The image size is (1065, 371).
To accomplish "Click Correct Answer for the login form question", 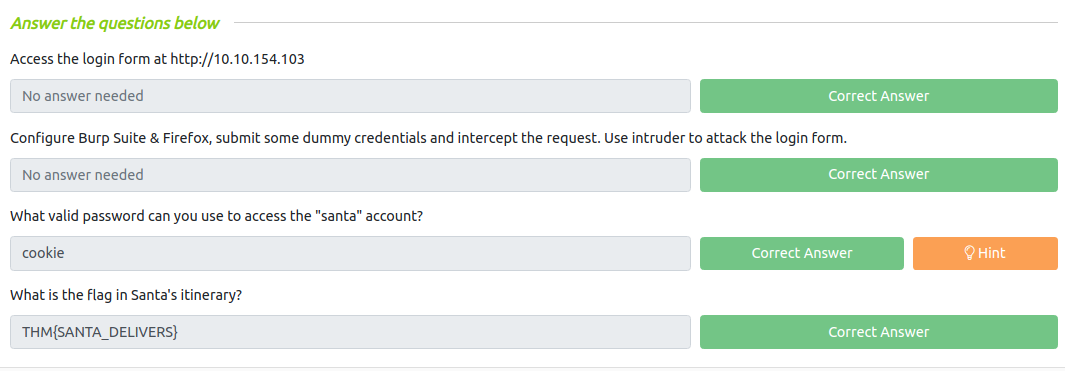I will point(878,96).
